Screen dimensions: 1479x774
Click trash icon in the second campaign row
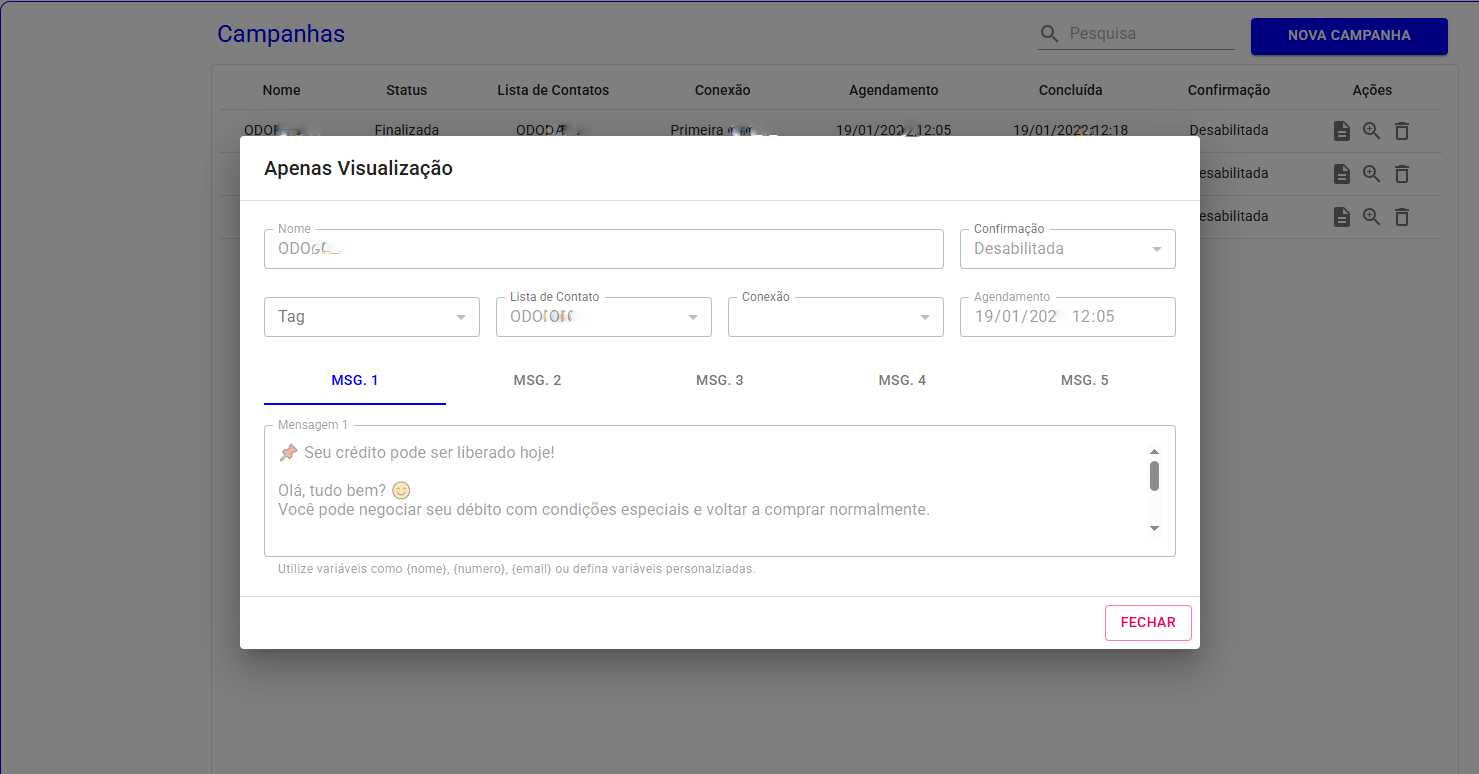click(1402, 174)
